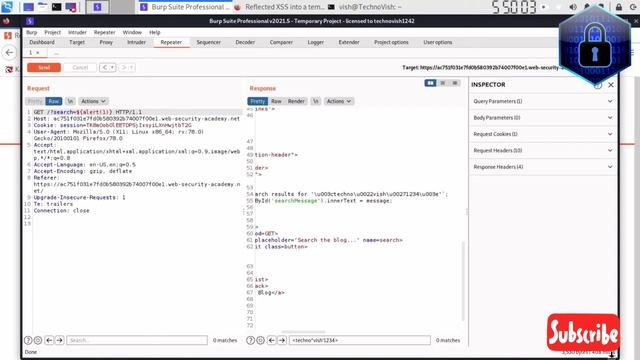Switch to the Target tab
This screenshot has height=360, width=640.
[77, 42]
